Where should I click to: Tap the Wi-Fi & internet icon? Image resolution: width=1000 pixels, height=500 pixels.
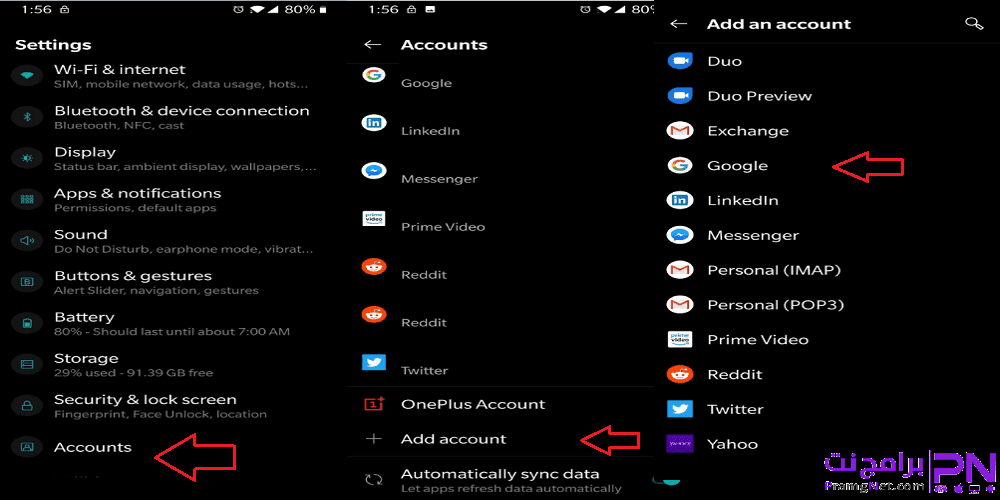27,75
